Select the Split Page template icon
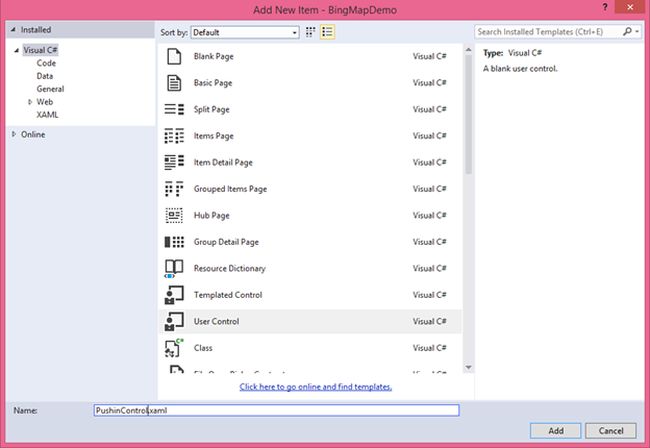Viewport: 650px width, 448px height. pyautogui.click(x=174, y=109)
